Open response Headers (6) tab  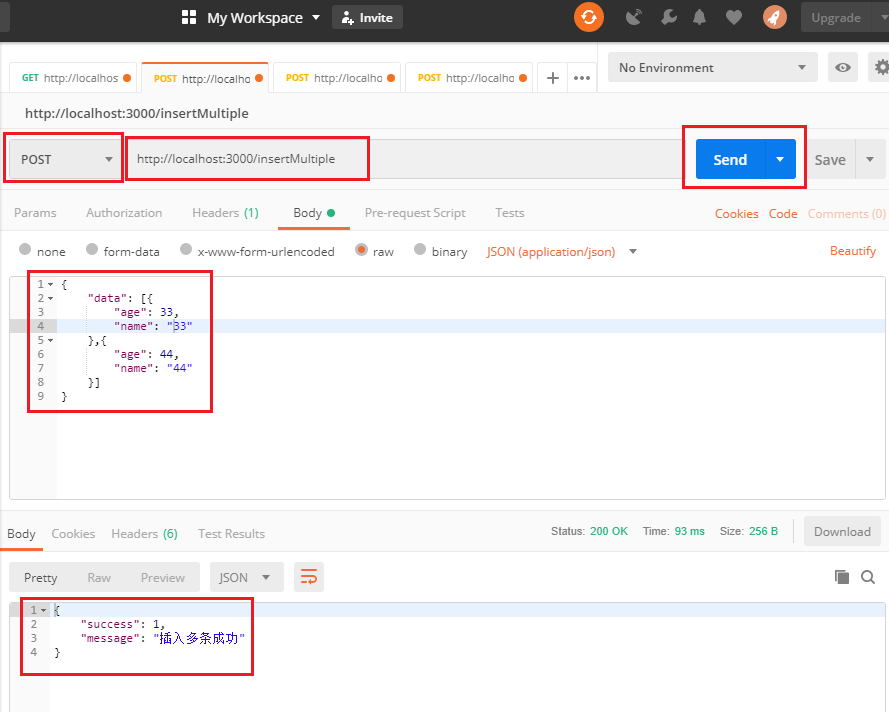click(145, 533)
